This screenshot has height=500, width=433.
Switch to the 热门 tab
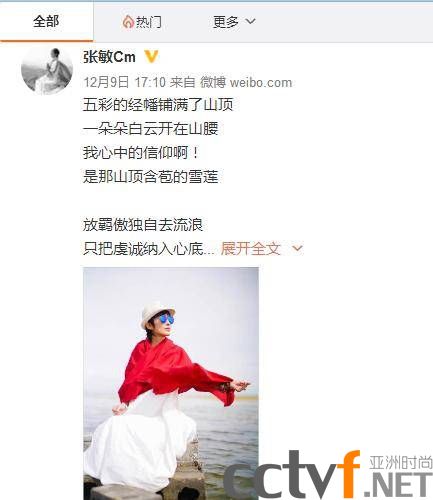tap(142, 22)
